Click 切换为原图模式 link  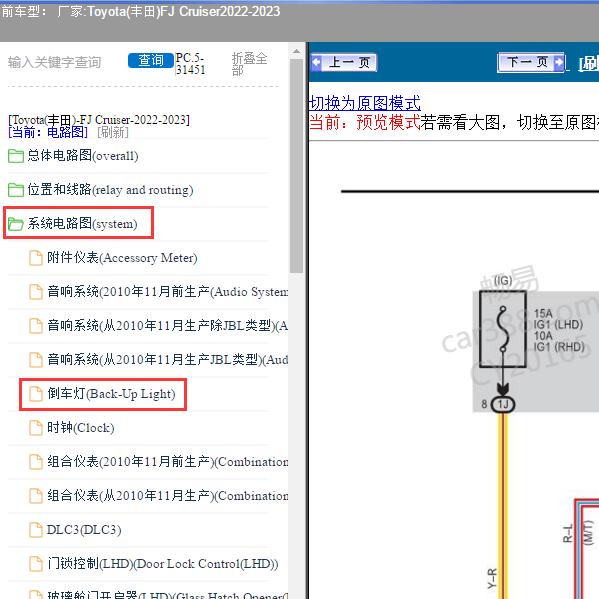(x=364, y=103)
